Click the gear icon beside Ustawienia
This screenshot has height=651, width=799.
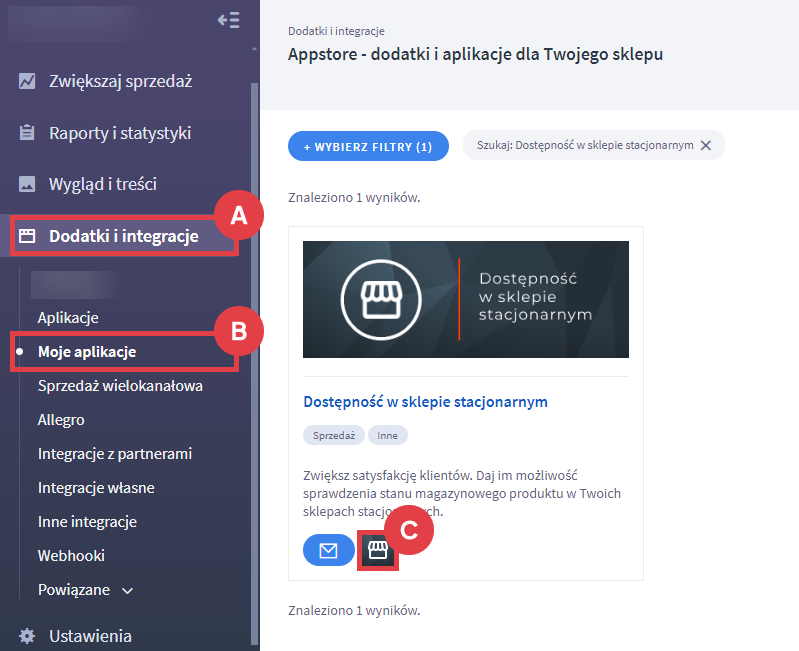click(x=27, y=636)
